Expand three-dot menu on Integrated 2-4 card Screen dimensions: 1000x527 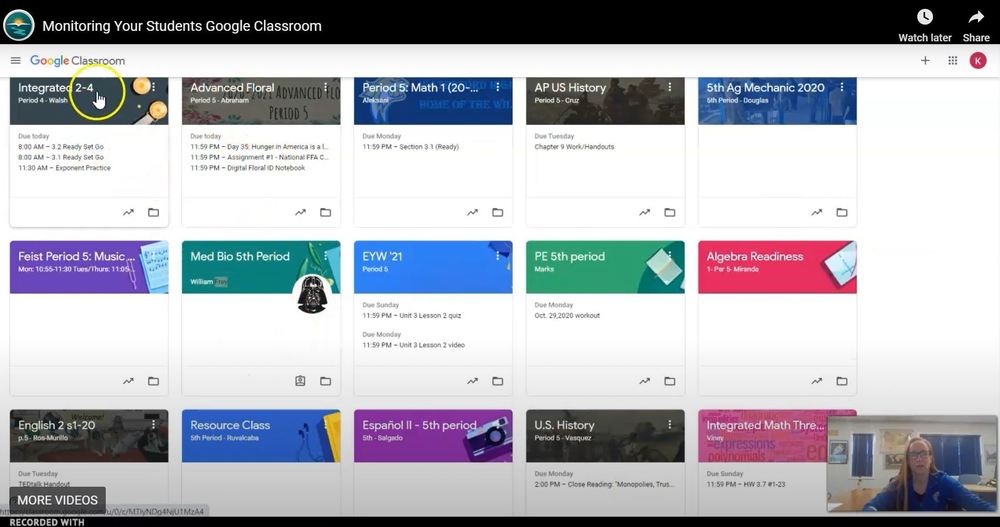153,88
